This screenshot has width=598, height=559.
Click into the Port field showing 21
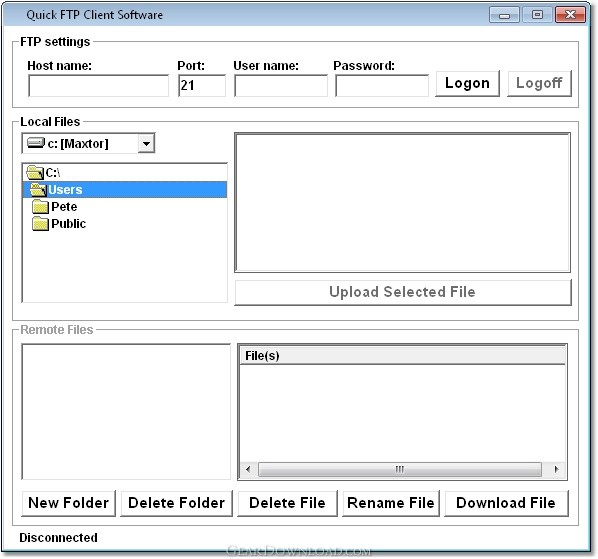(x=202, y=85)
